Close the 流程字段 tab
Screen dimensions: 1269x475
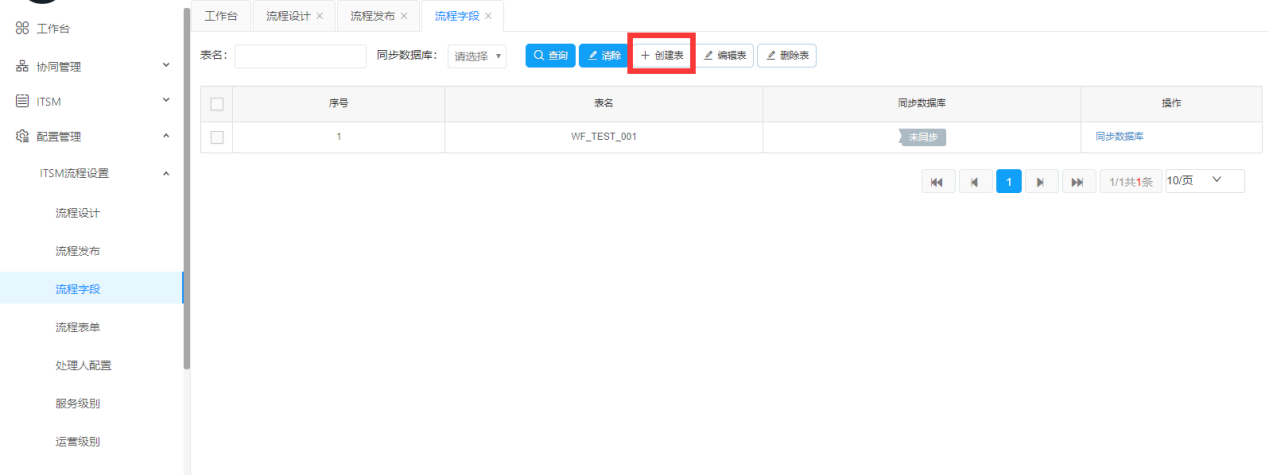tap(488, 17)
